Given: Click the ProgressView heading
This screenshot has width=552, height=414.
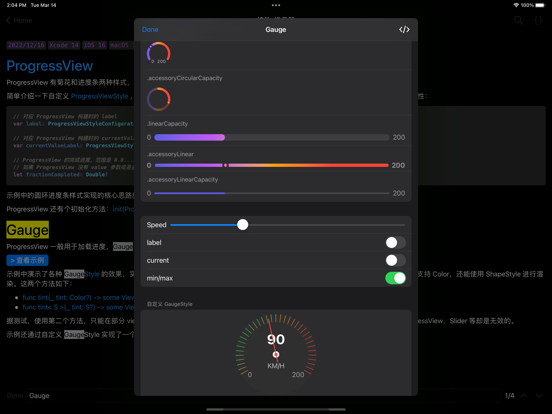Looking at the screenshot, I should pos(50,66).
